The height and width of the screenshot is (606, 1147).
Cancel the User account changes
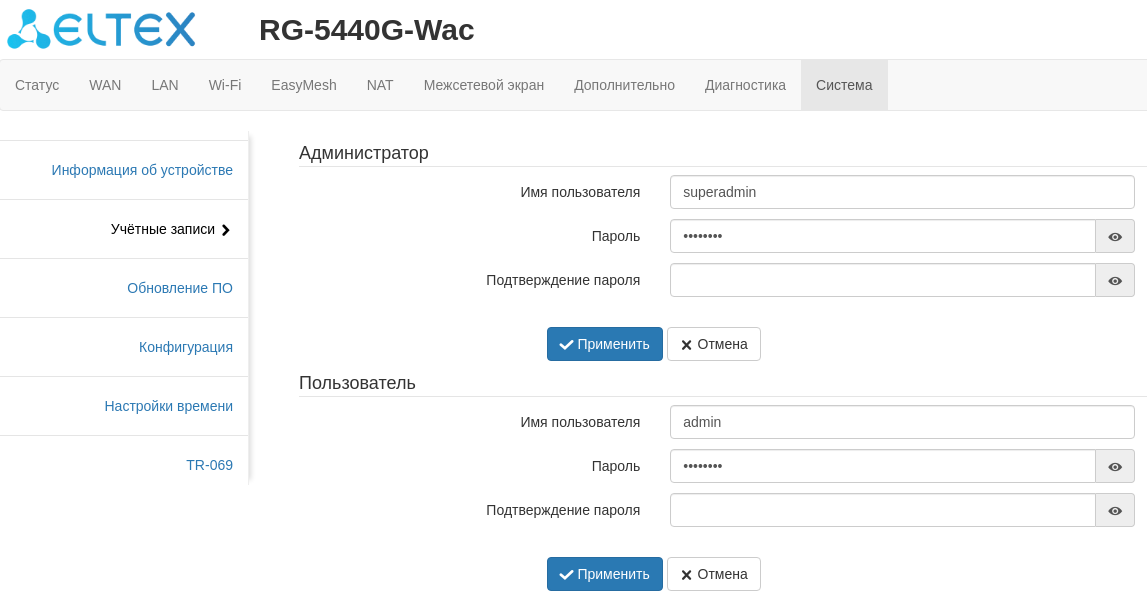coord(714,574)
